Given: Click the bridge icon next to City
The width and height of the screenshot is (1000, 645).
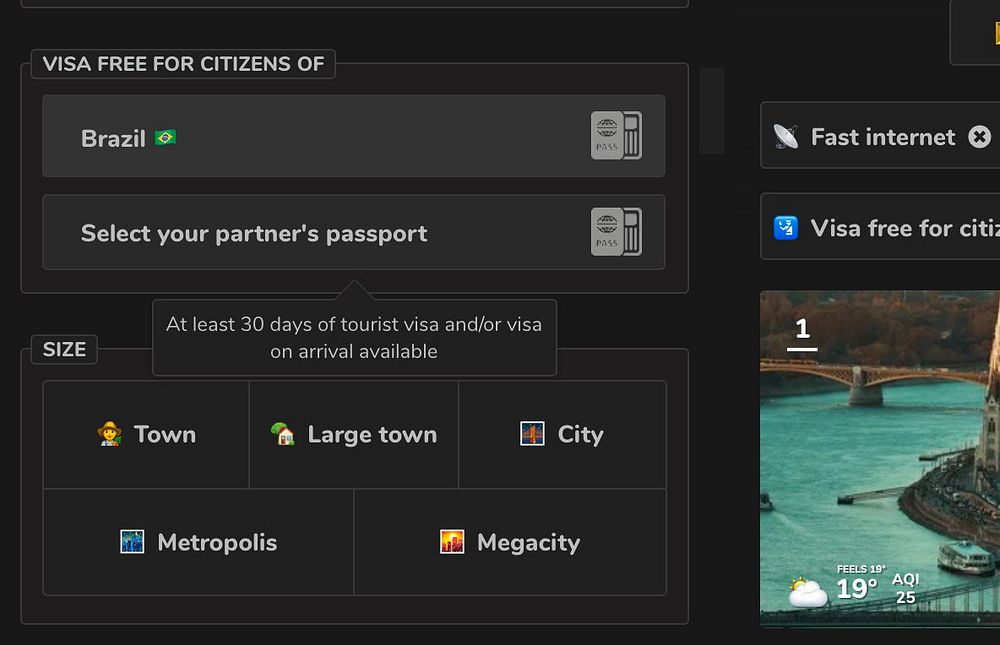Looking at the screenshot, I should pos(532,434).
